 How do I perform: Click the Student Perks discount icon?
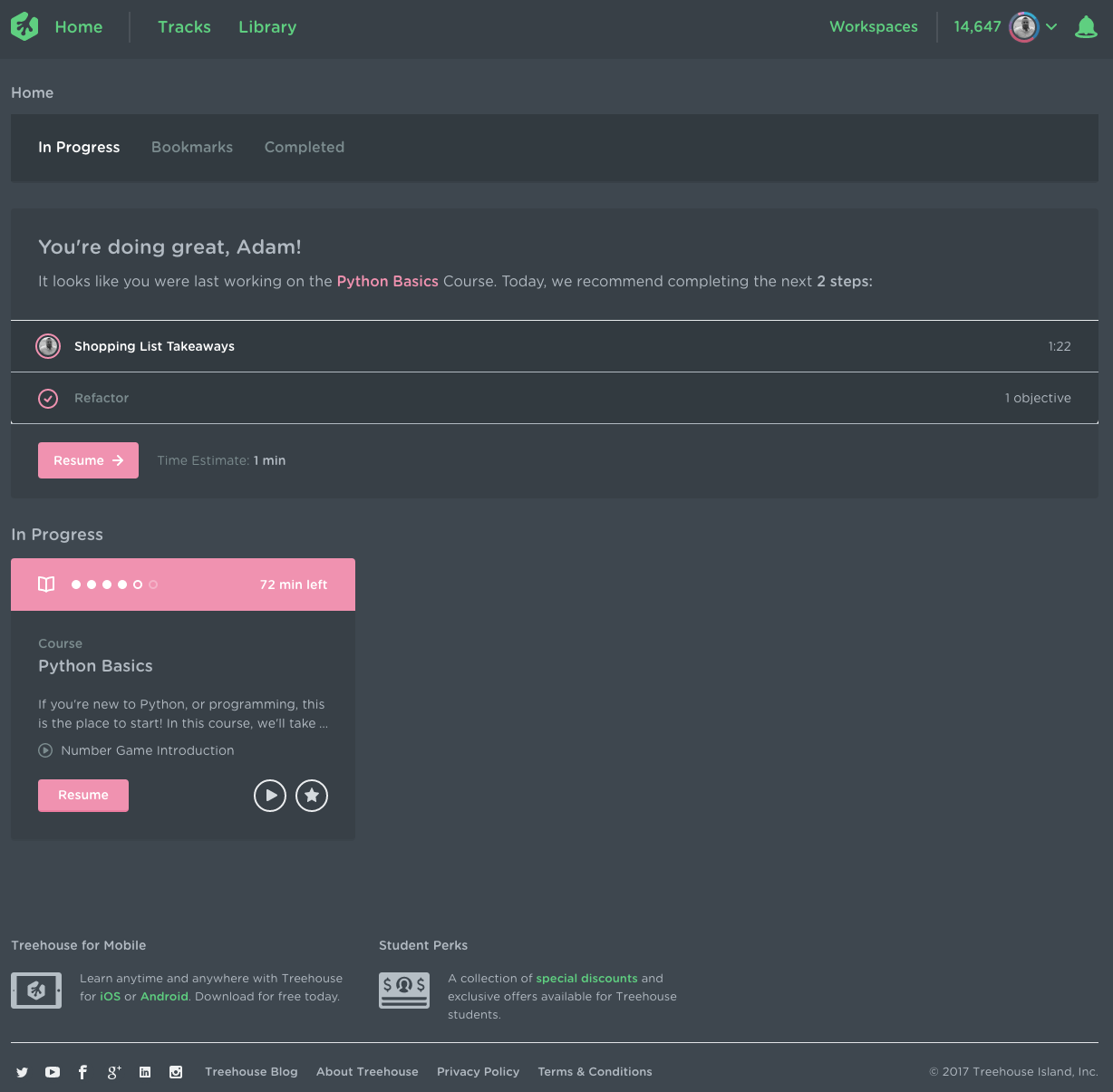pos(404,990)
